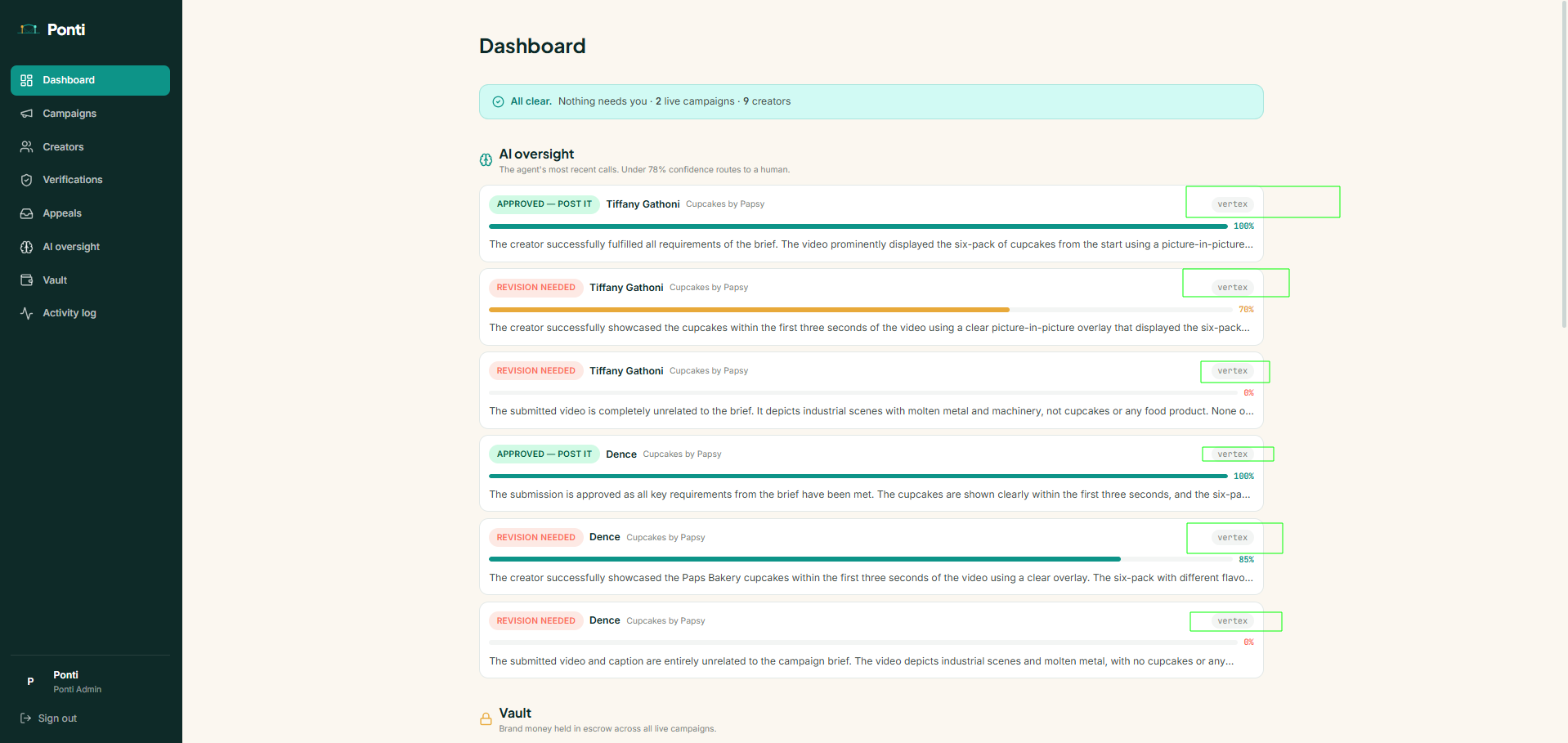Click the vertex tag on Dence's 85% card
1568x743 pixels.
tap(1232, 538)
